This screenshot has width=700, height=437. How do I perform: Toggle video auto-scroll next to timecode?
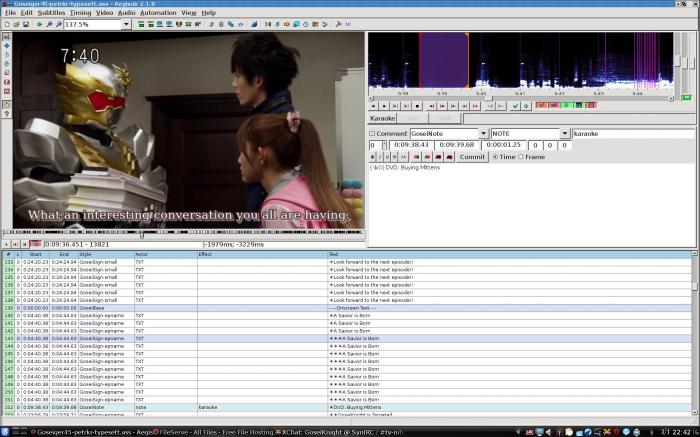pyautogui.click(x=35, y=244)
